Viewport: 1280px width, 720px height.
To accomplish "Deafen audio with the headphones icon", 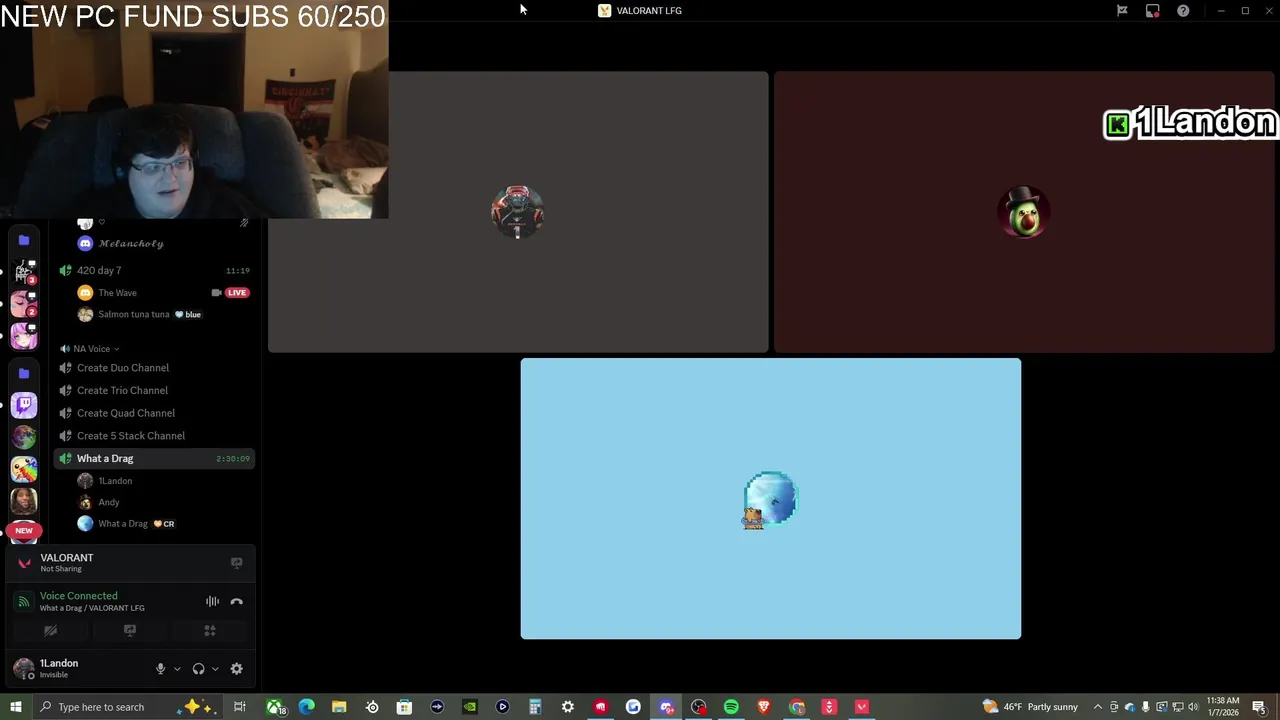I will click(x=198, y=669).
